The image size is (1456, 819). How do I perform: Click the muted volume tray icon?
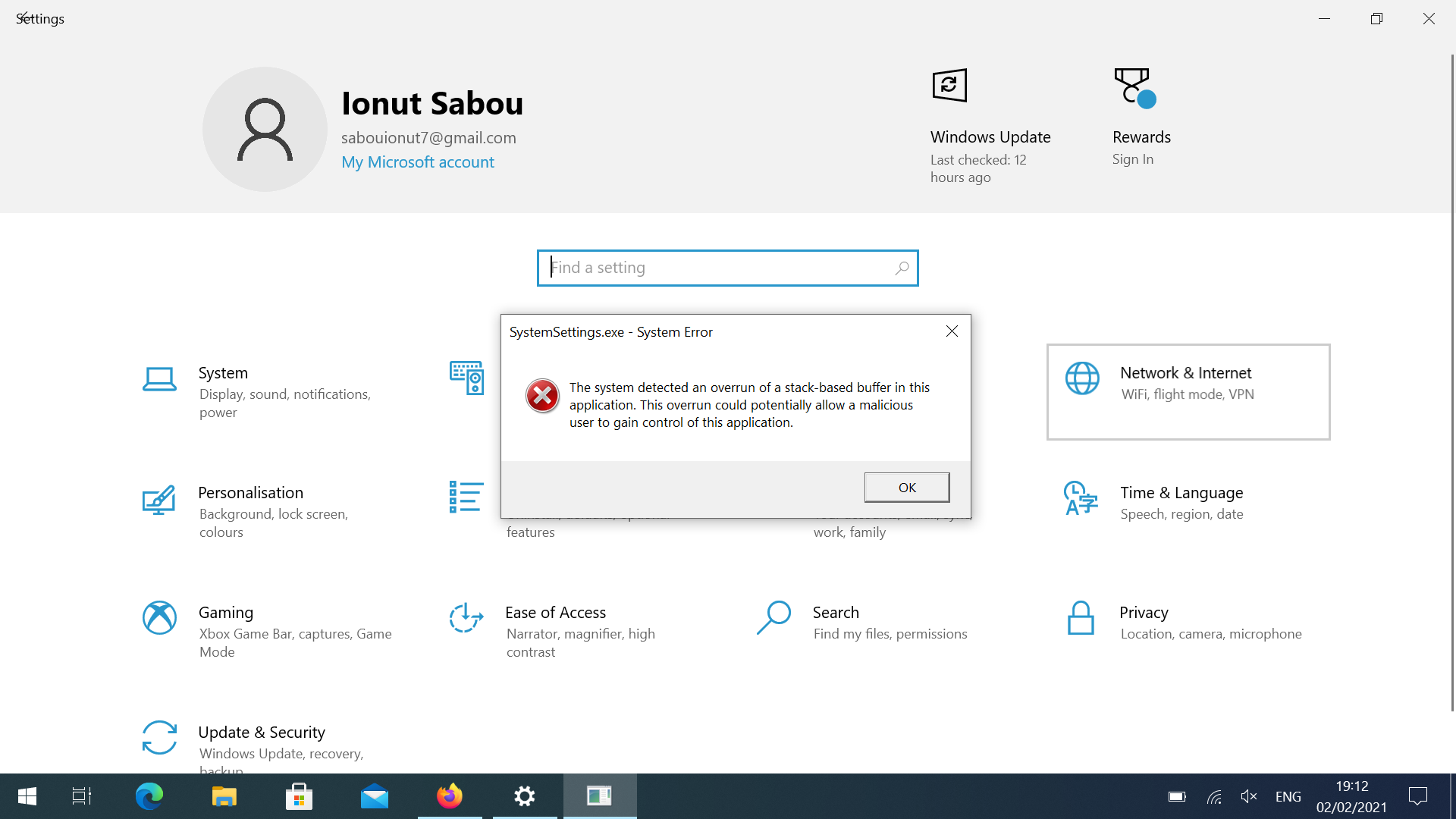click(1248, 796)
